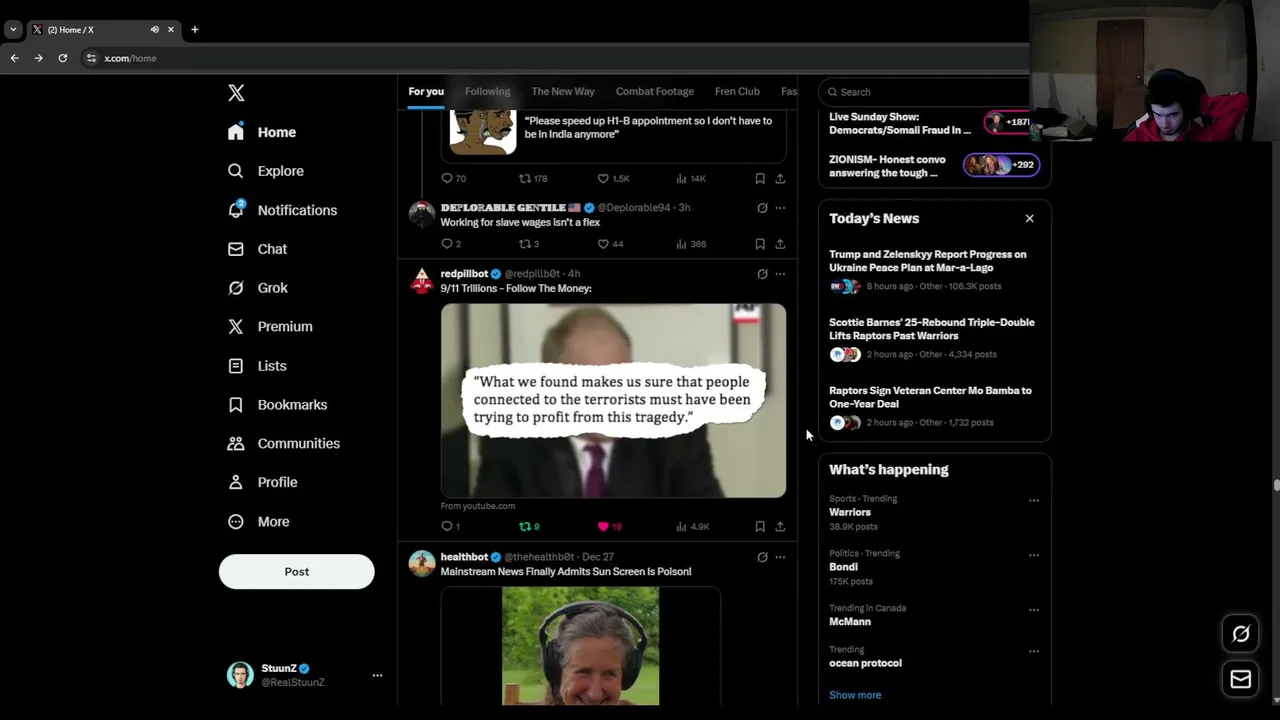Bookmark the slave wages post
This screenshot has width=1280, height=720.
[760, 244]
